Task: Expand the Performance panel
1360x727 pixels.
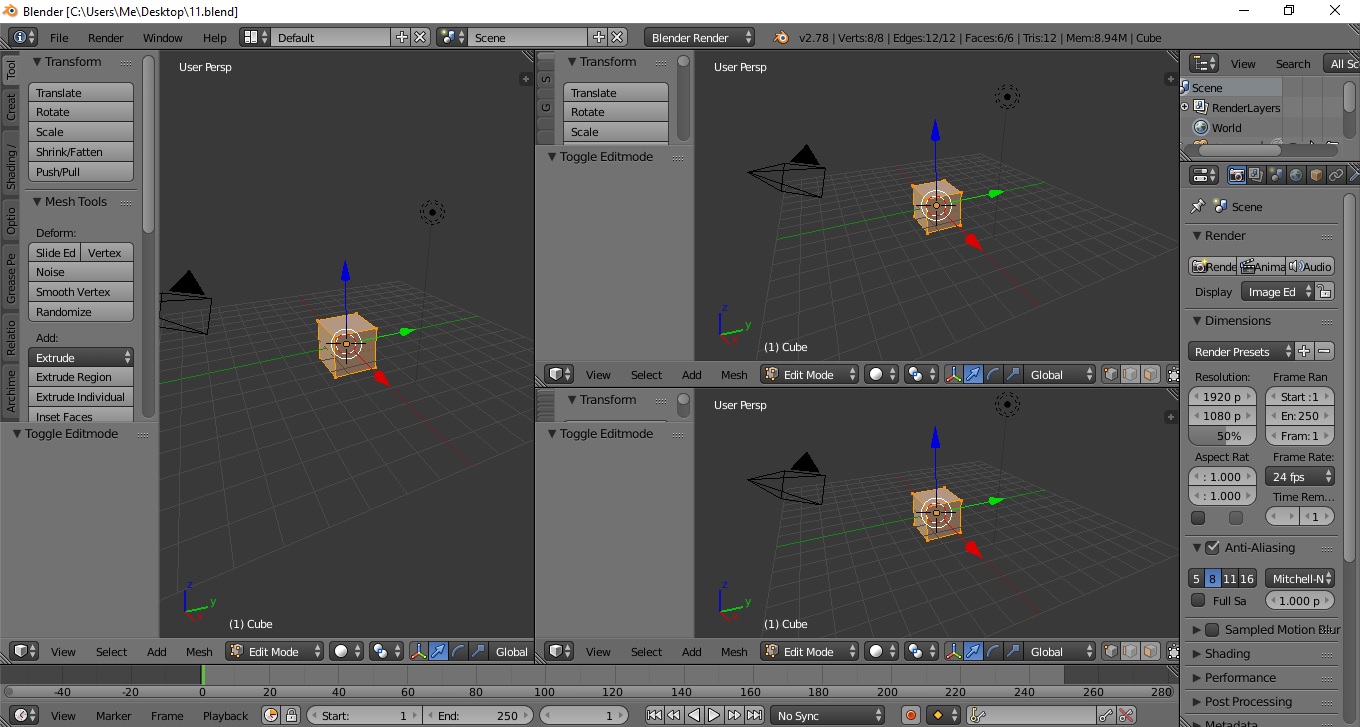Action: [1240, 677]
